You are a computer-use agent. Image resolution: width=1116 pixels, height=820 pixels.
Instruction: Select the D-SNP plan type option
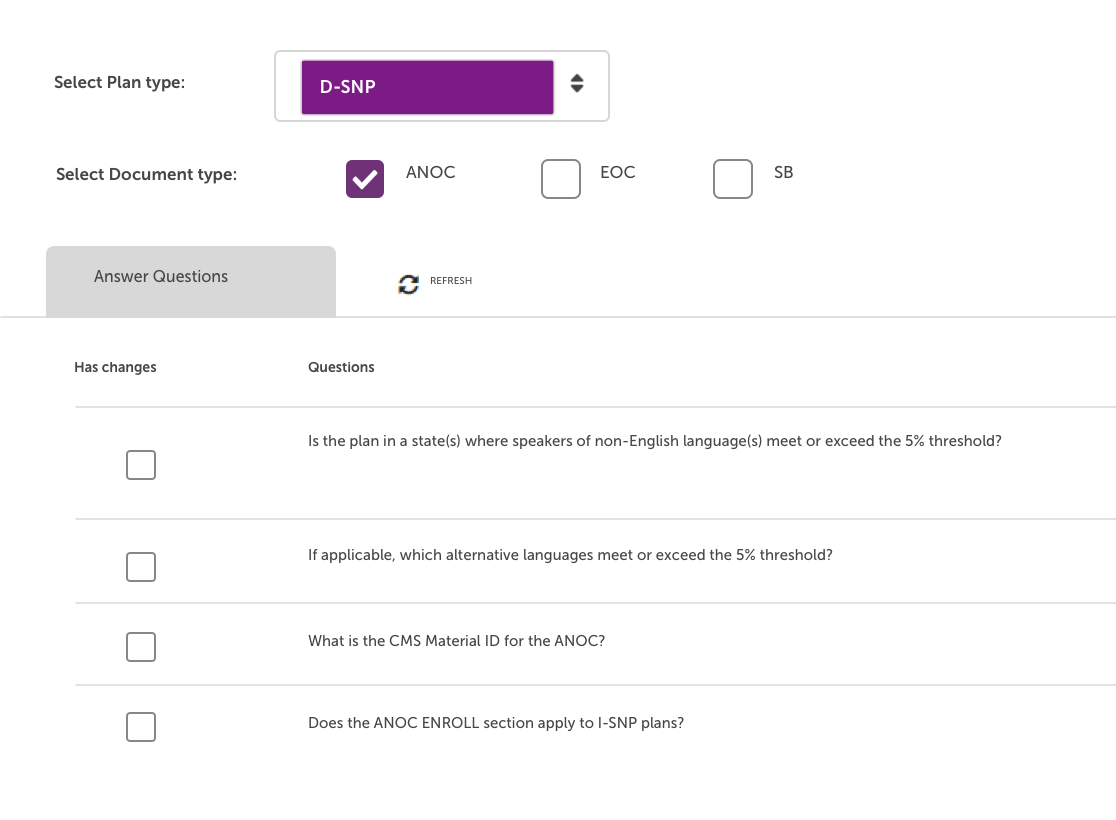pyautogui.click(x=427, y=87)
